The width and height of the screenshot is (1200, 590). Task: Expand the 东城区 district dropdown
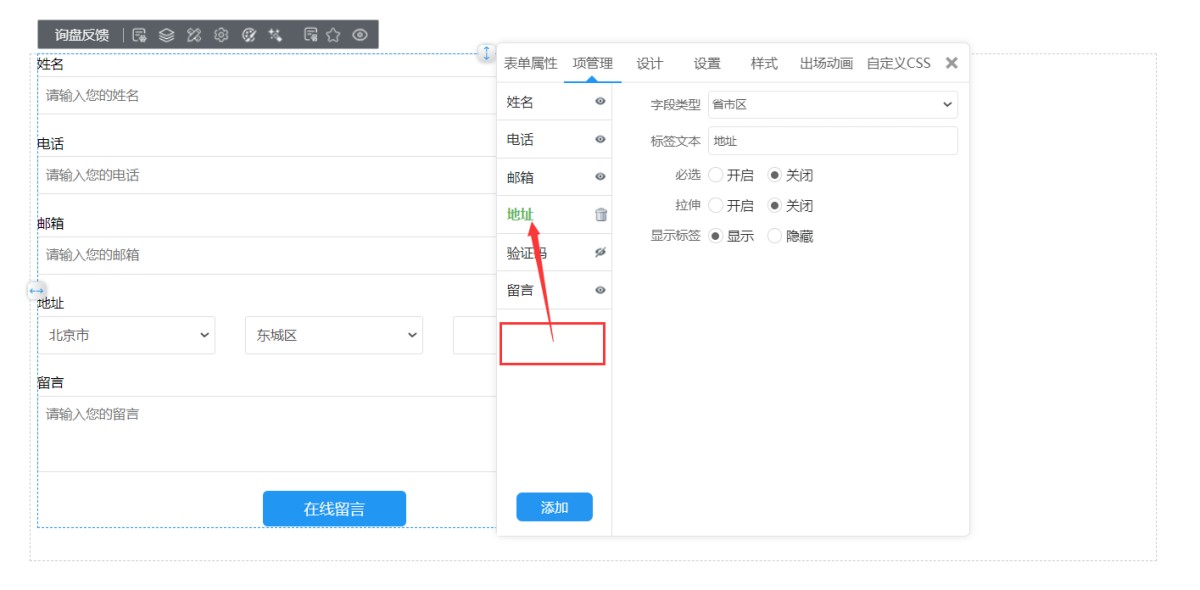[x=334, y=336]
